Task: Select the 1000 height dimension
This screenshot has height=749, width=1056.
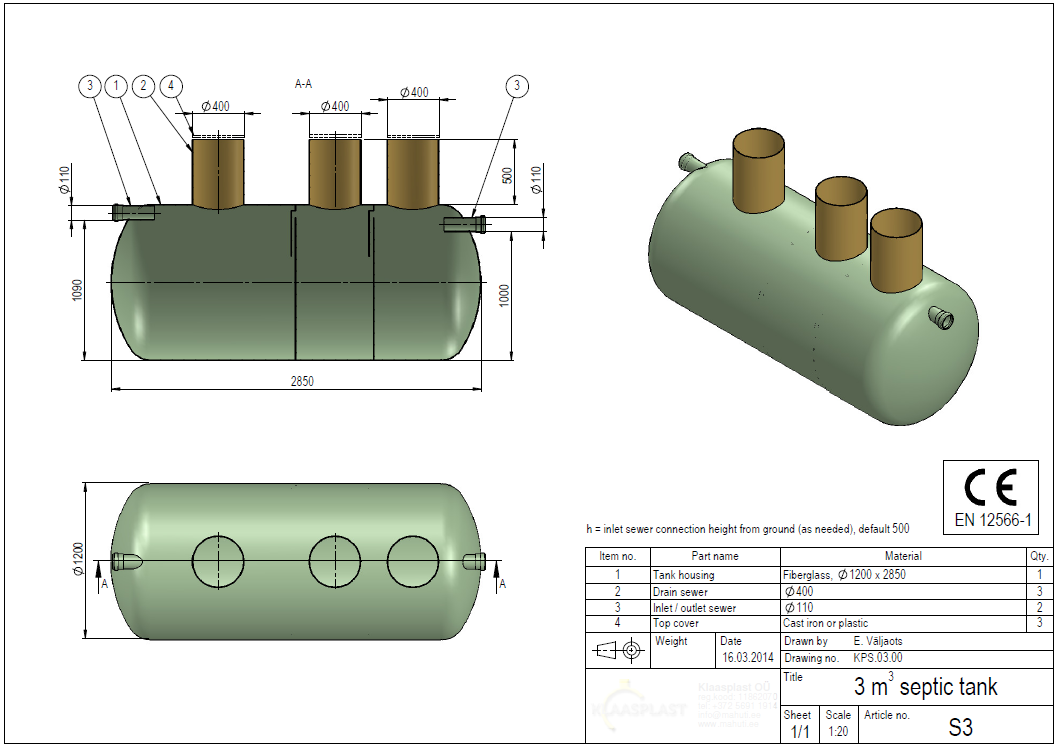Action: click(x=505, y=296)
